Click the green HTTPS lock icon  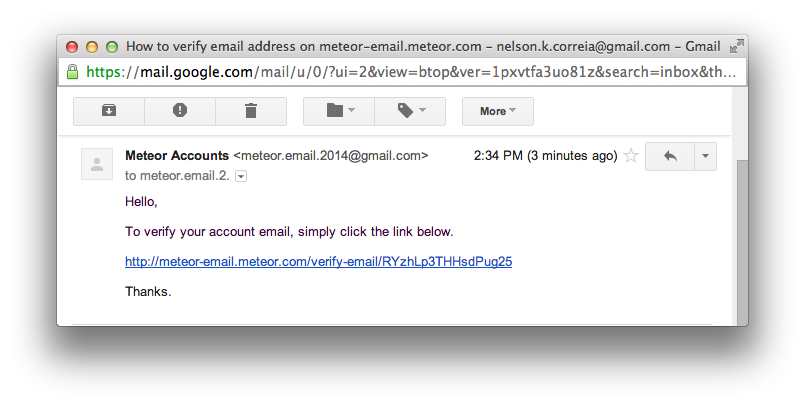click(73, 72)
